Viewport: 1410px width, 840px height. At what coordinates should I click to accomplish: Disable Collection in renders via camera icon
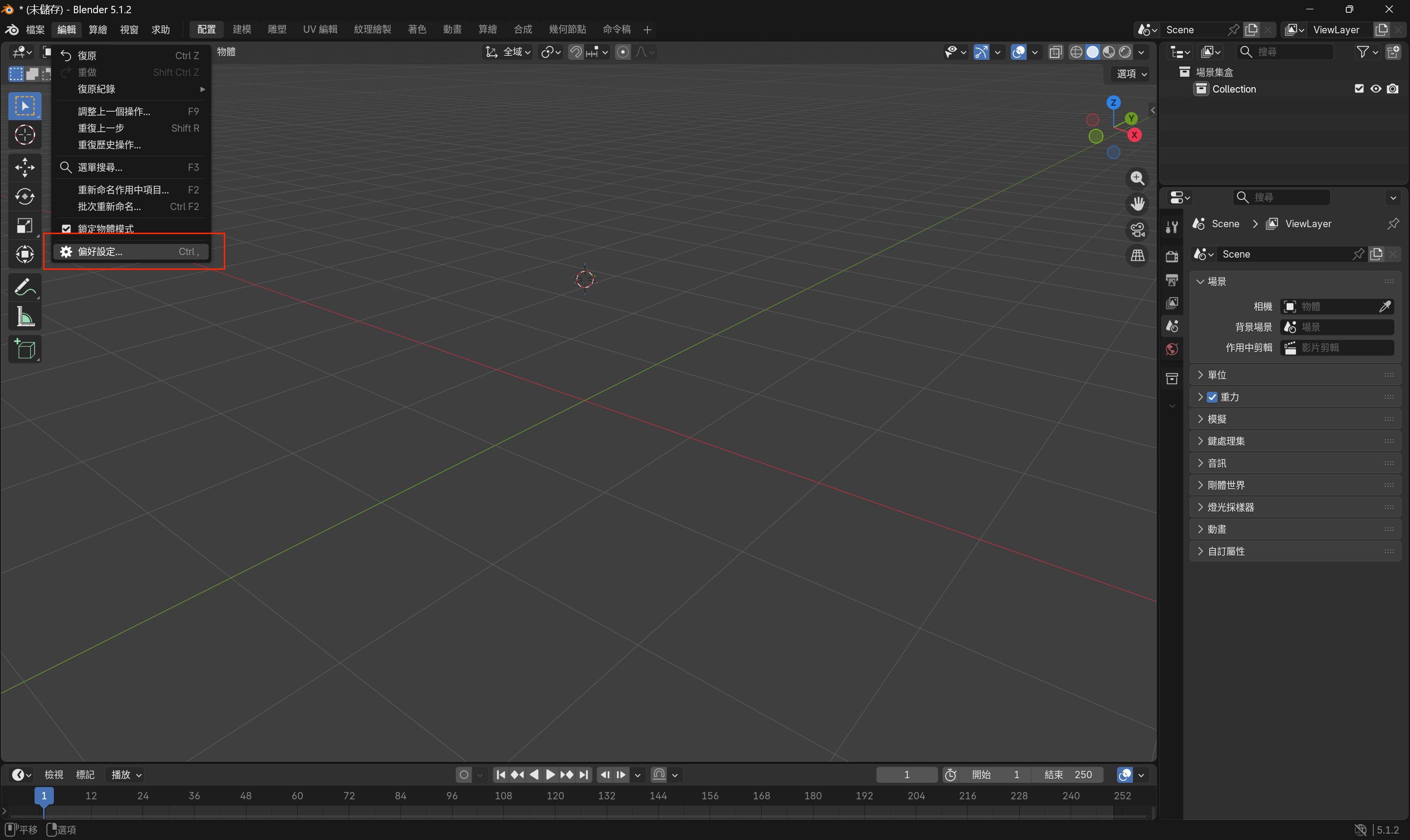coord(1392,89)
